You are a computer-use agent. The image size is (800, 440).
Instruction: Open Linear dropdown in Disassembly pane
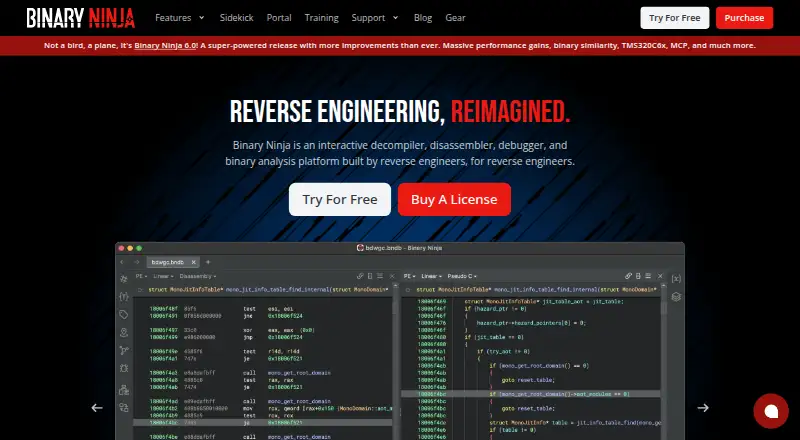tap(163, 276)
